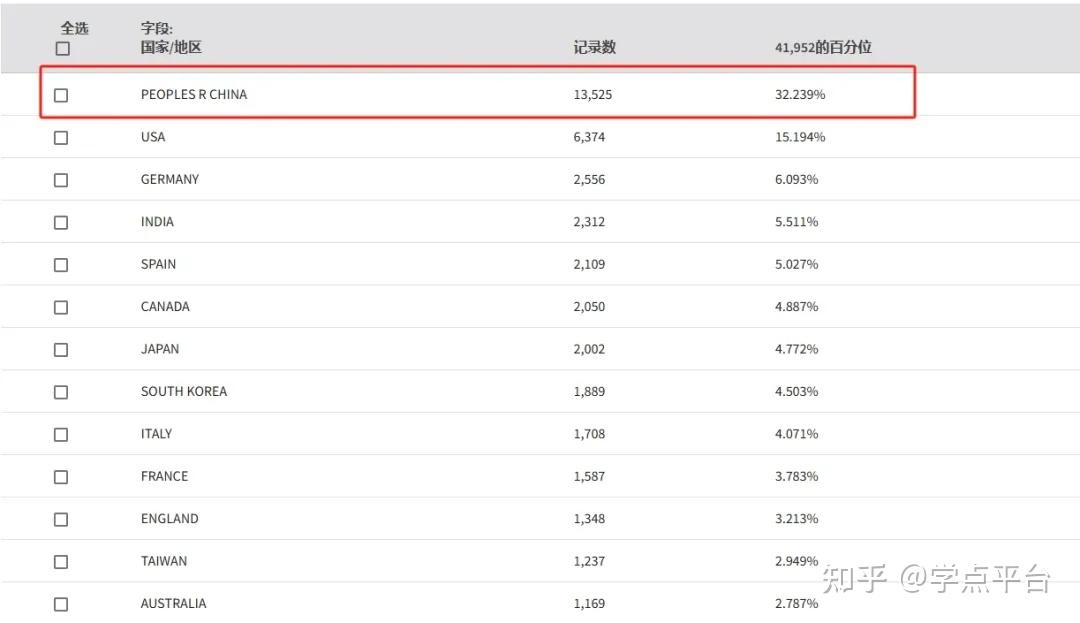1080x623 pixels.
Task: Tick the GERMANY checkbox
Action: click(x=61, y=180)
